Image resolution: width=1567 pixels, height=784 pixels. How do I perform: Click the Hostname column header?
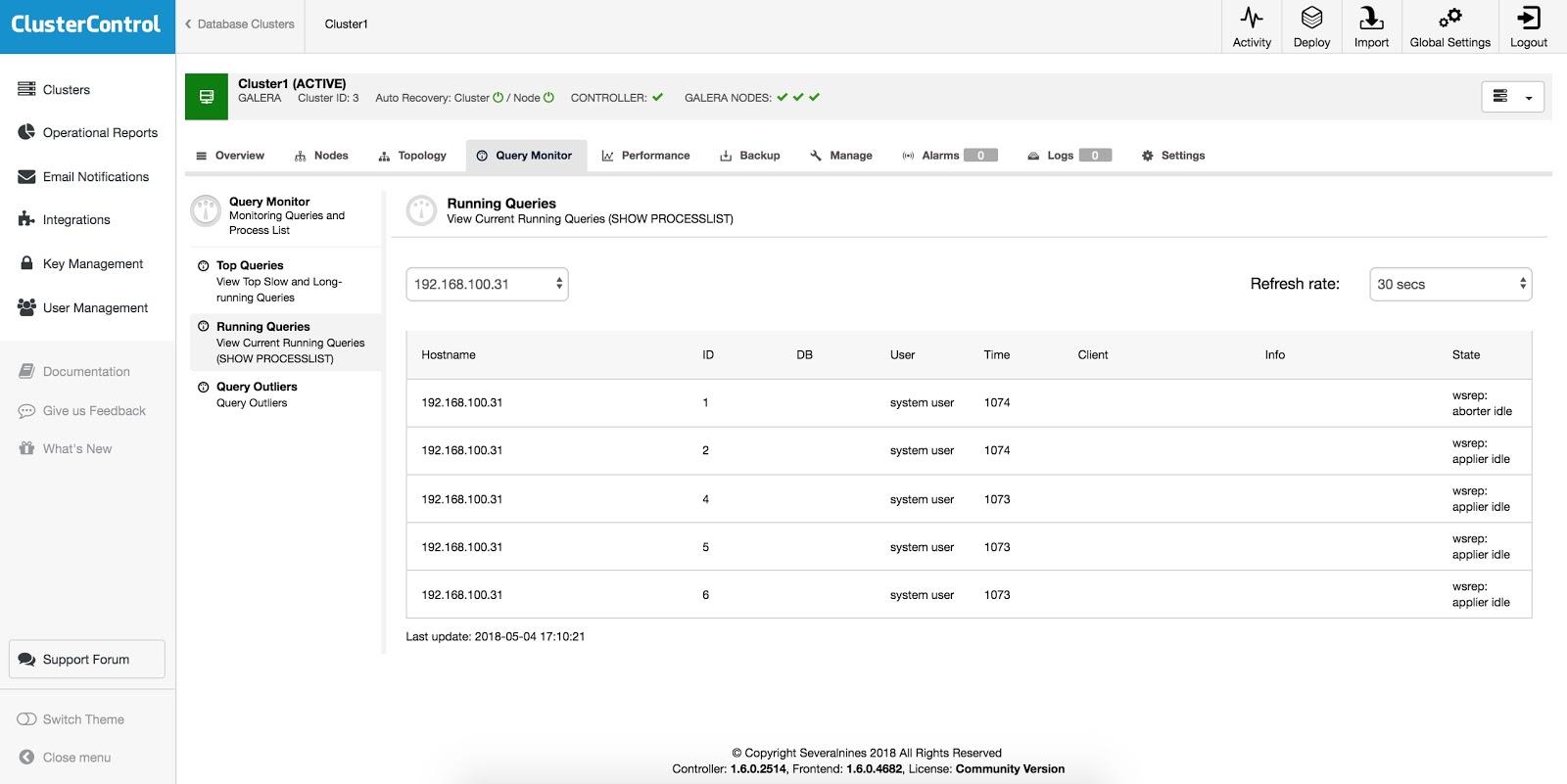click(x=449, y=355)
